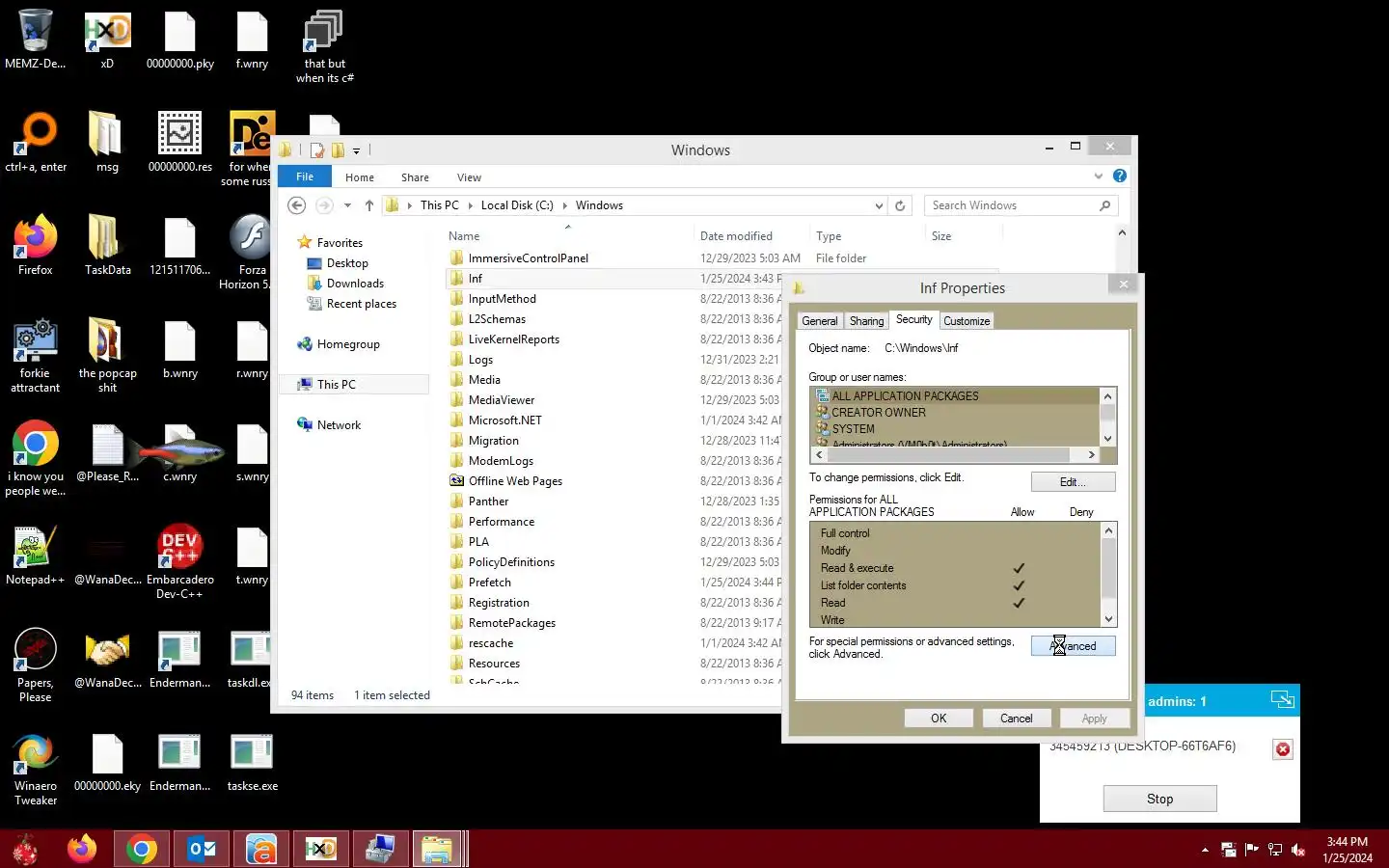Click the detach icon in admins panel header

(x=1282, y=700)
